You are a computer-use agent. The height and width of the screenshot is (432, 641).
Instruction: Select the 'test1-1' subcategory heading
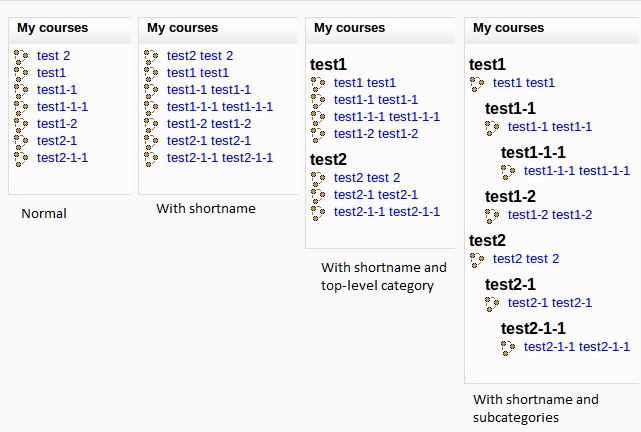point(510,108)
